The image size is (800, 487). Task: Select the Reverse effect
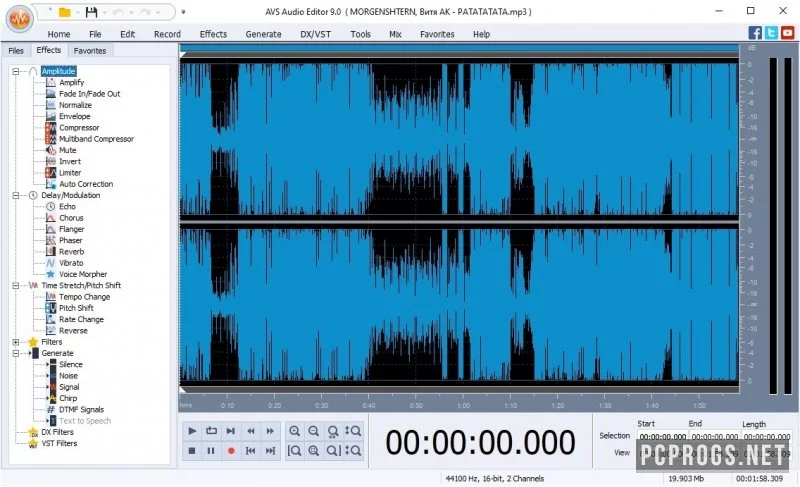pos(73,330)
